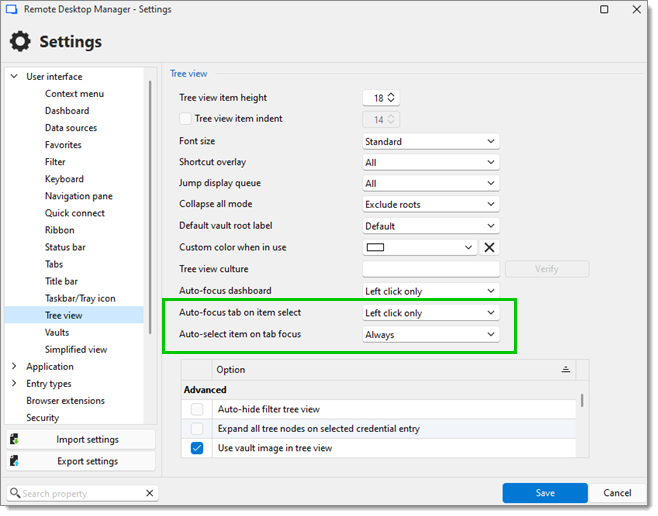Screen dimensions: 658x516
Task: Click the X icon beside custom color dropdown
Action: 490,248
